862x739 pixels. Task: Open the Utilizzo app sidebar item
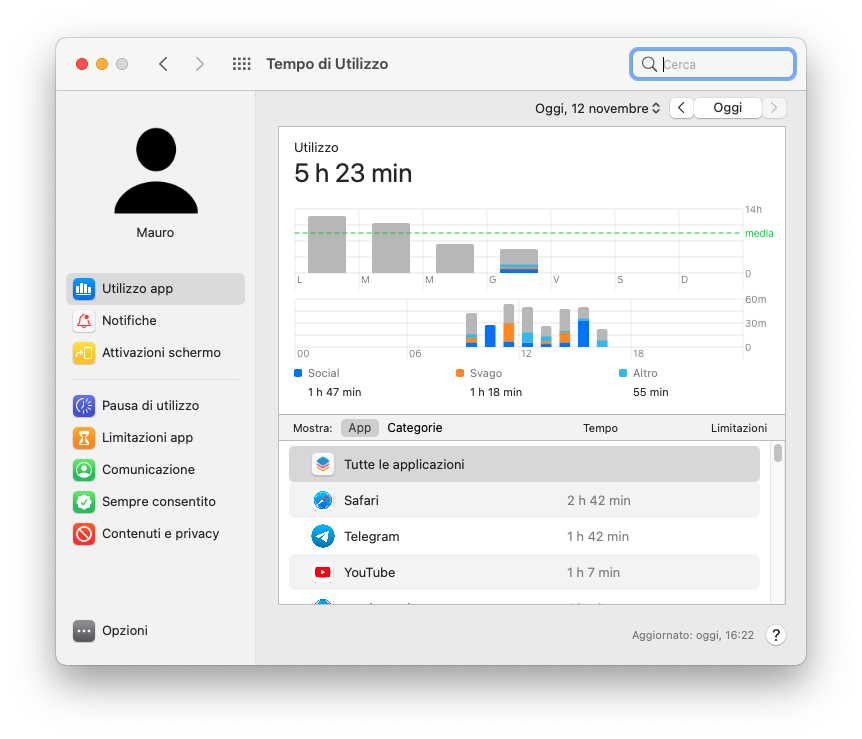coord(155,289)
